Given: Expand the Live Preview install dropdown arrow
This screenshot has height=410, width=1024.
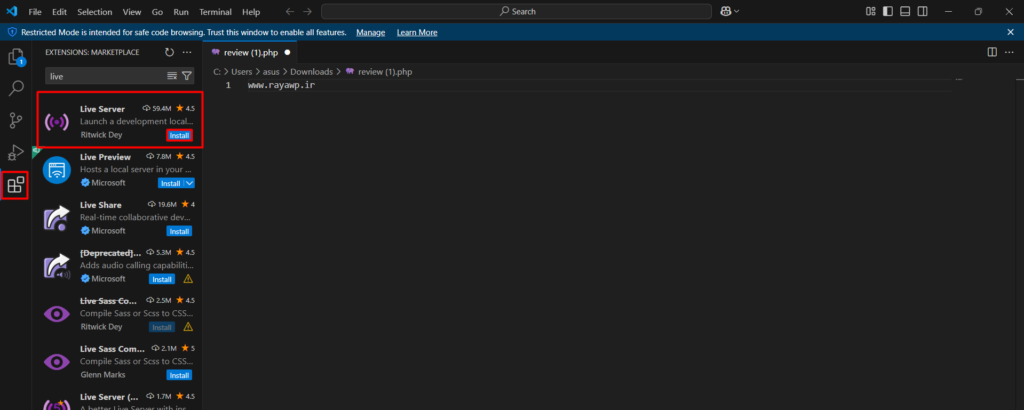Looking at the screenshot, I should [x=190, y=183].
